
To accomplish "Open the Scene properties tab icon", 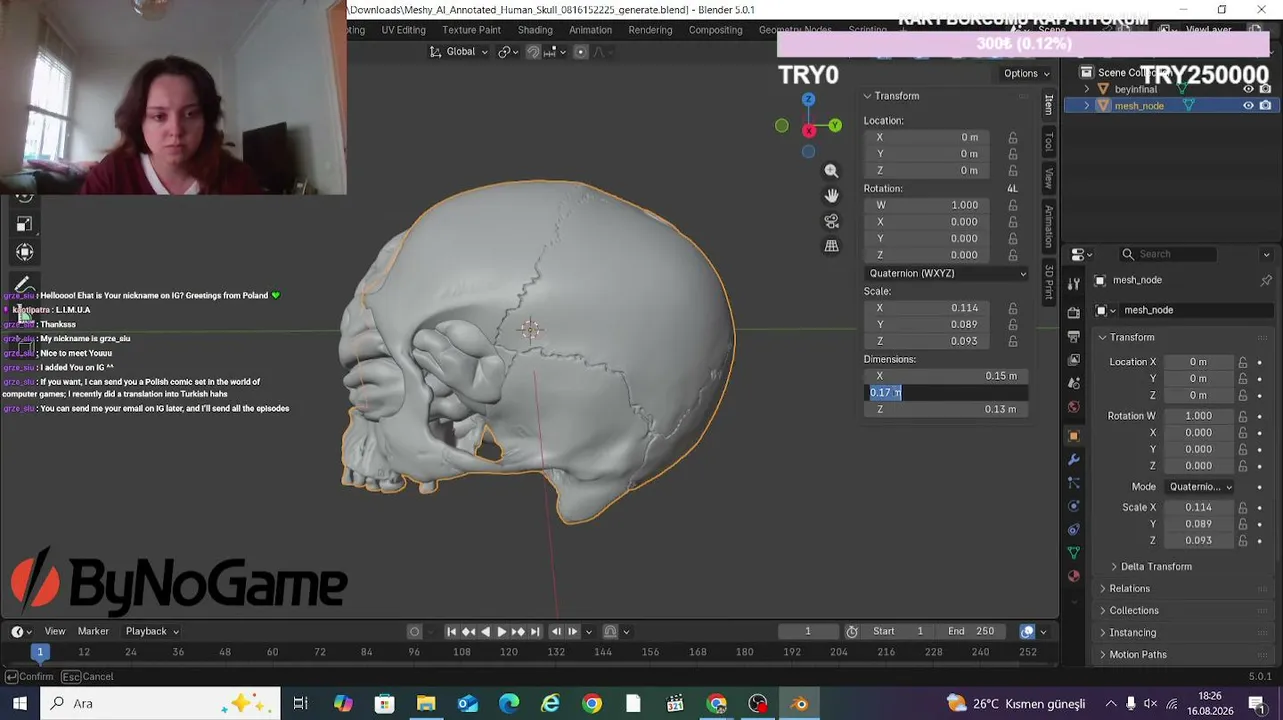I will pyautogui.click(x=1074, y=384).
